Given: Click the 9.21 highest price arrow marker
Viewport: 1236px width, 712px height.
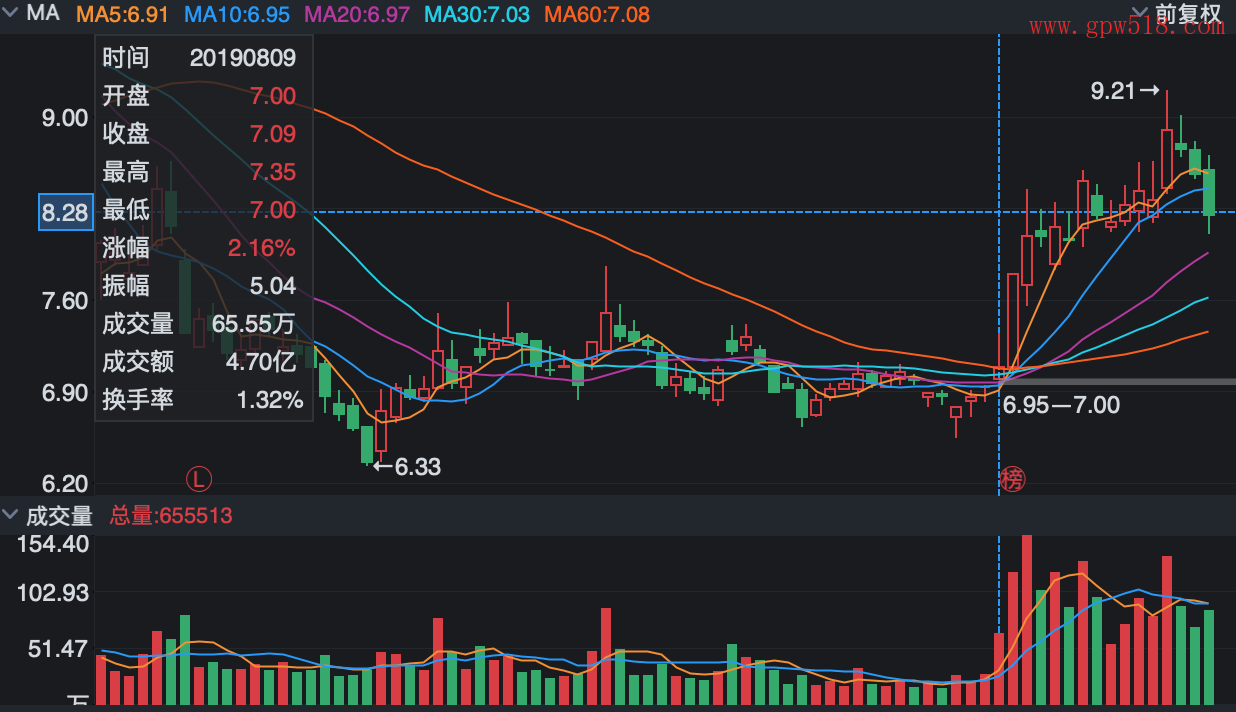Looking at the screenshot, I should tap(1124, 91).
